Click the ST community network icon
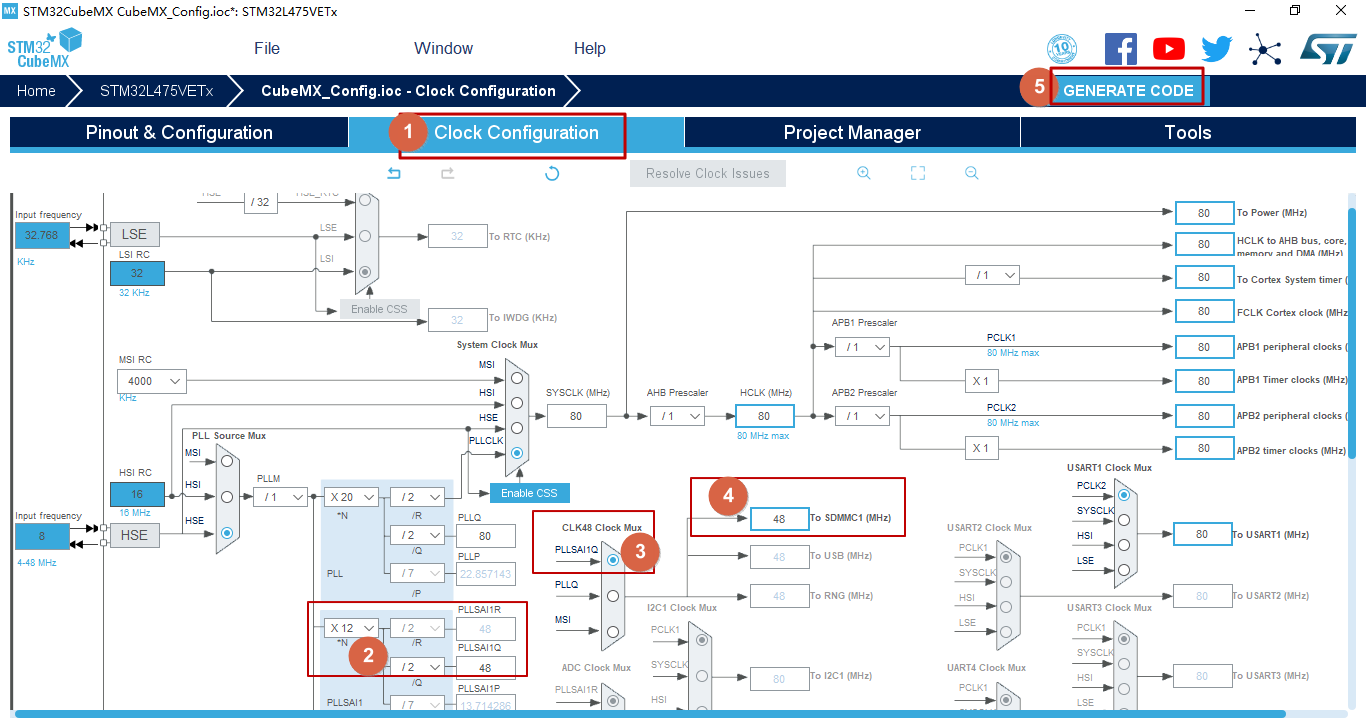Viewport: 1366px width, 728px height. coord(1266,48)
